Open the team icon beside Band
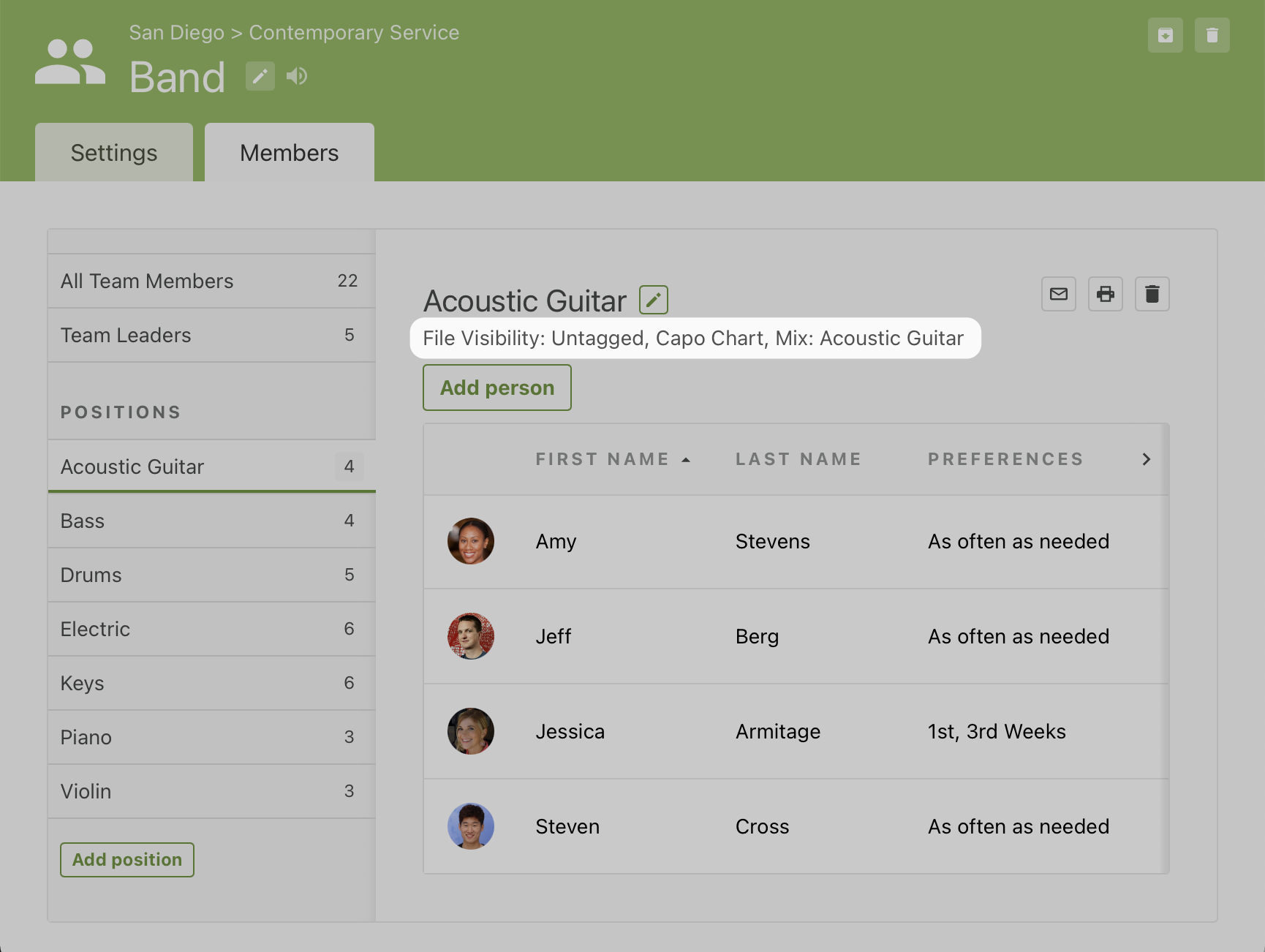 (x=70, y=62)
